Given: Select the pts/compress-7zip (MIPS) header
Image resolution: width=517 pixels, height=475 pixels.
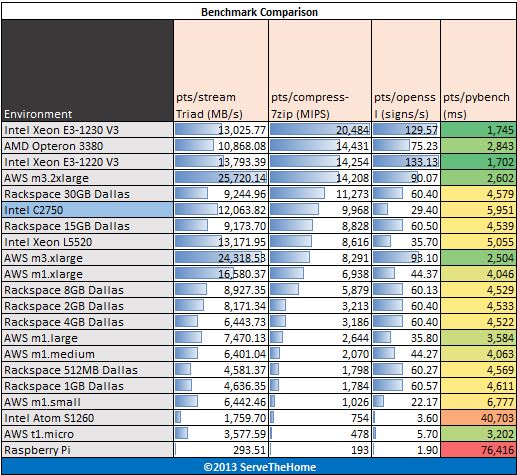Looking at the screenshot, I should (x=320, y=71).
